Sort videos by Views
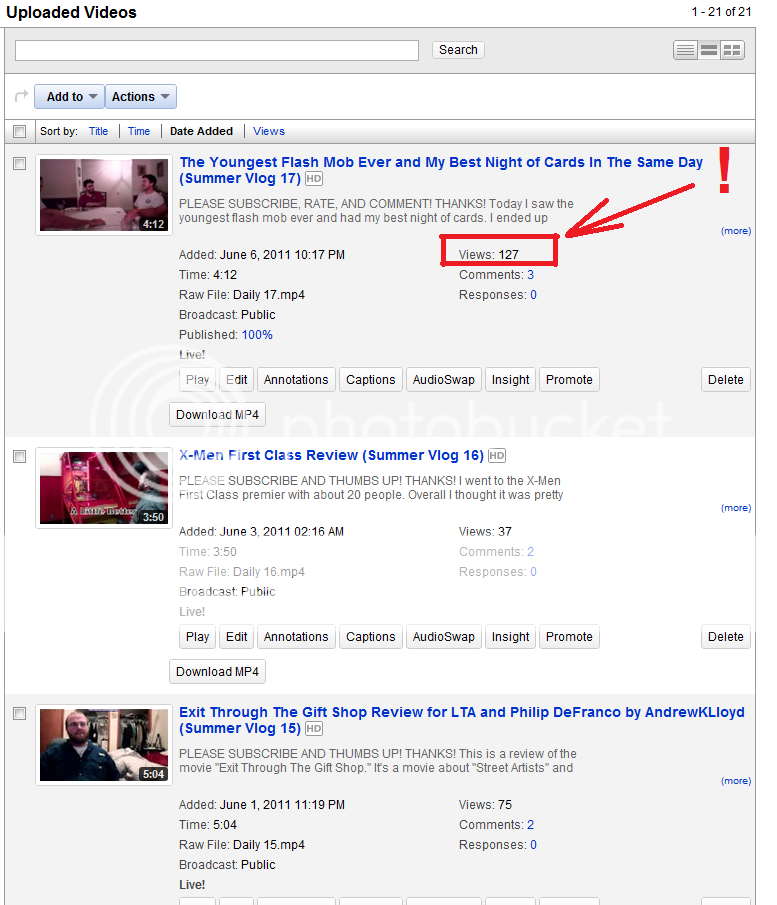 tap(269, 131)
